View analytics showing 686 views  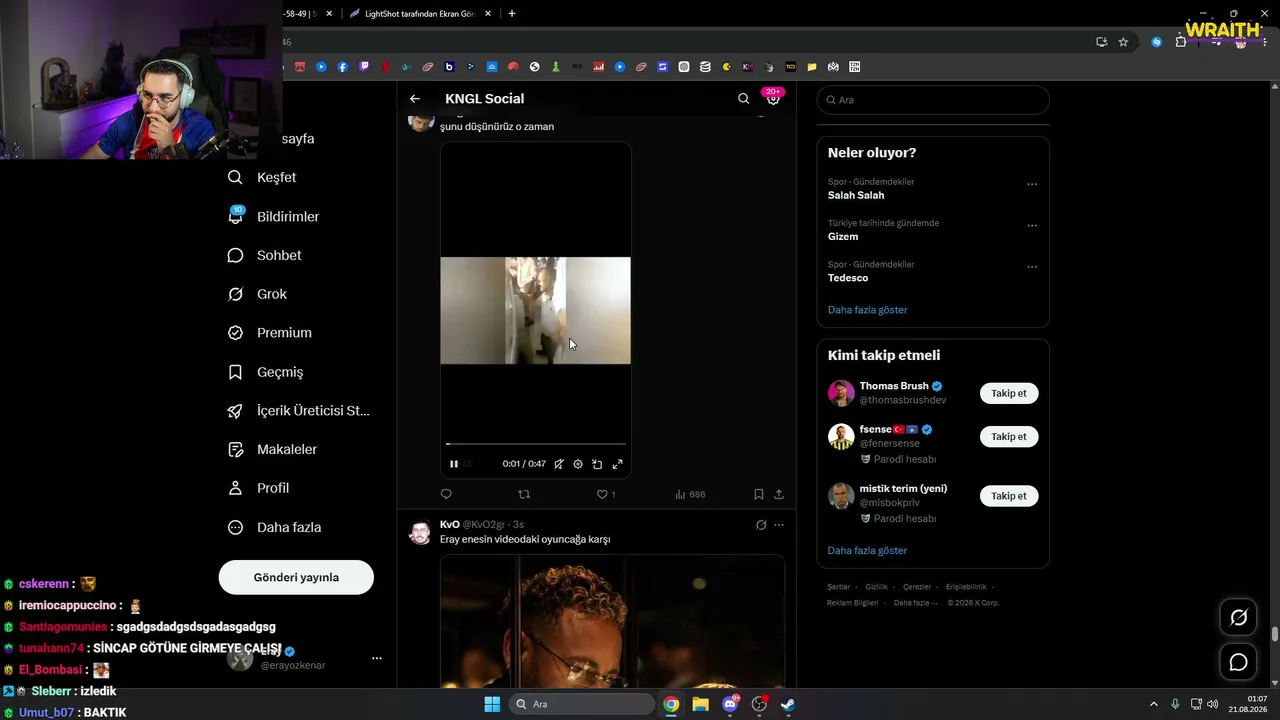tap(690, 494)
